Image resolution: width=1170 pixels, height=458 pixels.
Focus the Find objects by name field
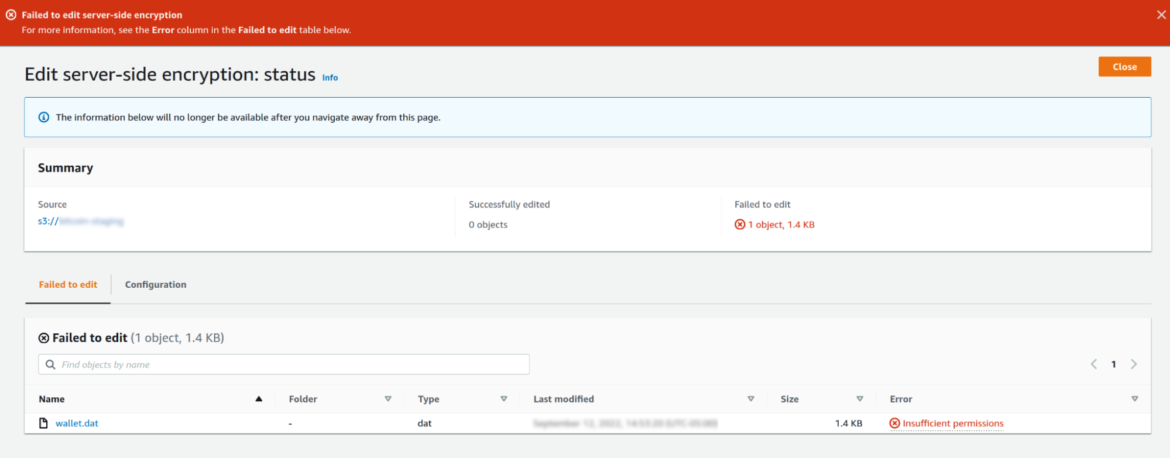(x=284, y=364)
